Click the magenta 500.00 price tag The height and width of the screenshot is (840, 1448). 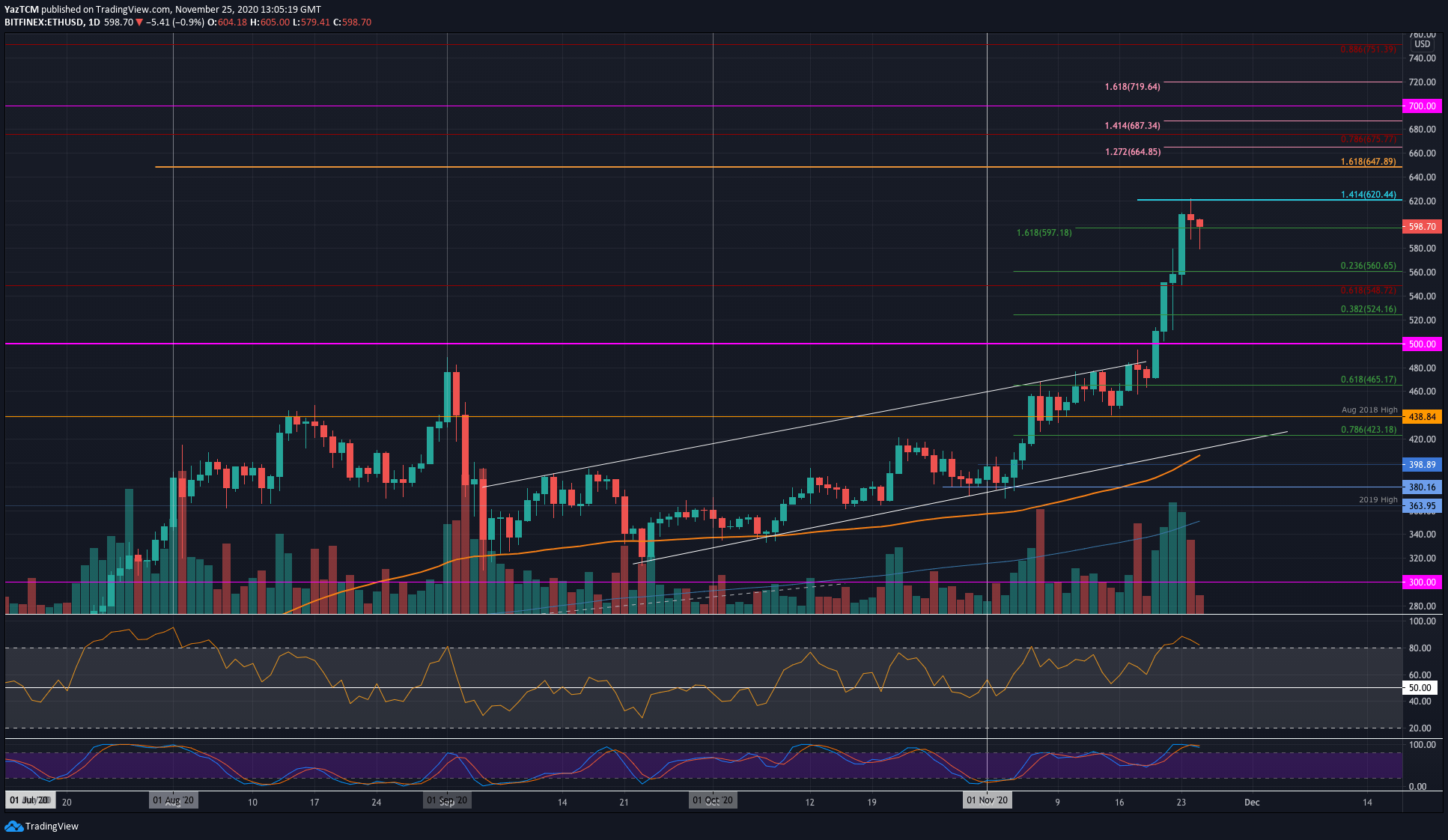[1422, 344]
